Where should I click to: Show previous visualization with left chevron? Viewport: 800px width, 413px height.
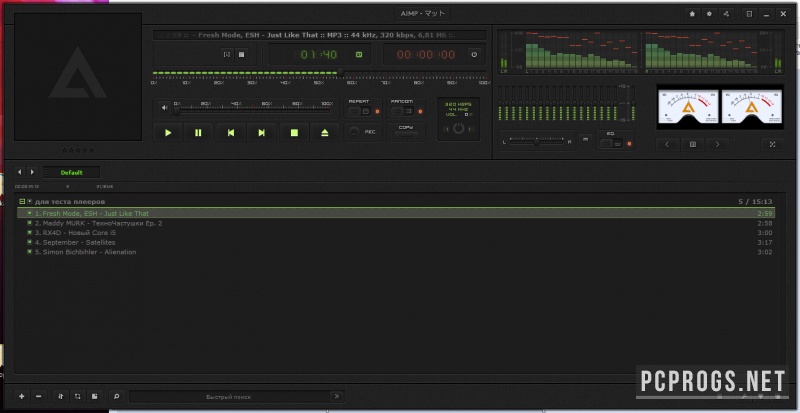point(667,144)
